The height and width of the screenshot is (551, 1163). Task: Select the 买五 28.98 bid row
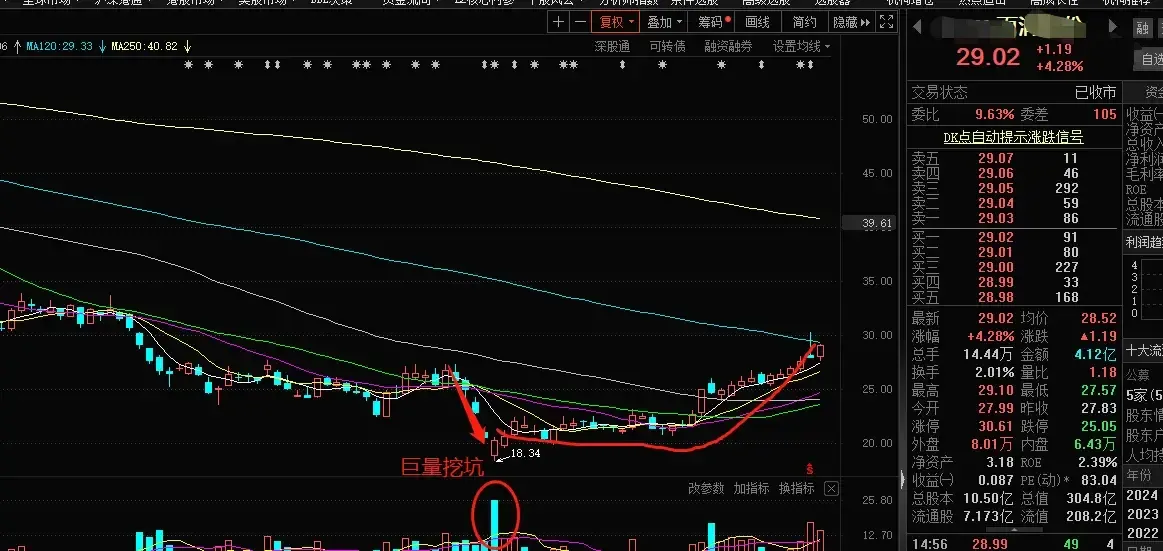pos(1013,297)
